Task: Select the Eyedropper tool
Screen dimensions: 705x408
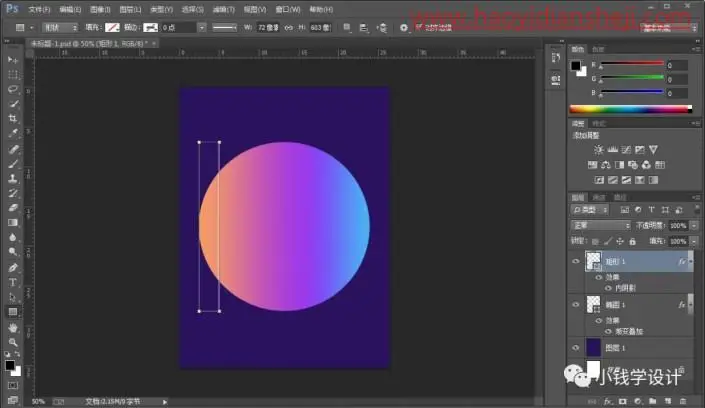Action: click(13, 134)
